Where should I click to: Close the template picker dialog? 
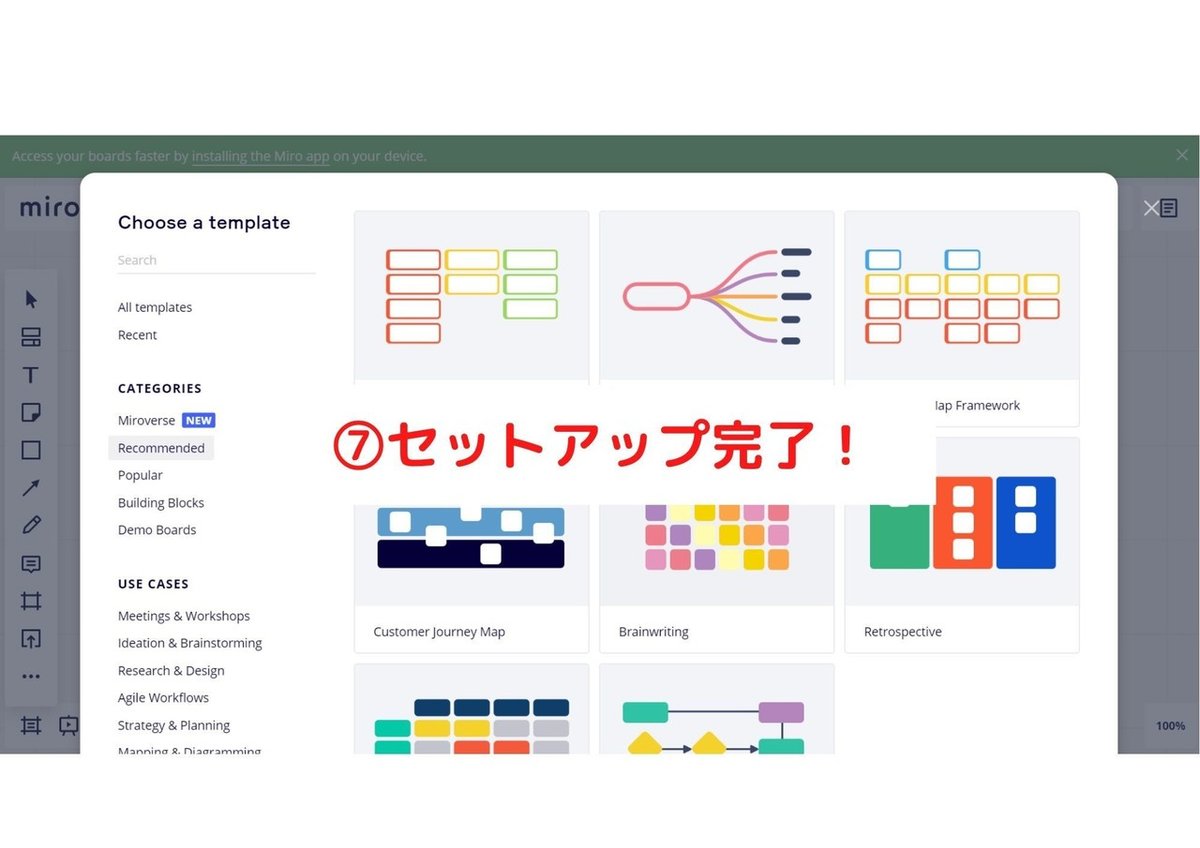(1151, 208)
